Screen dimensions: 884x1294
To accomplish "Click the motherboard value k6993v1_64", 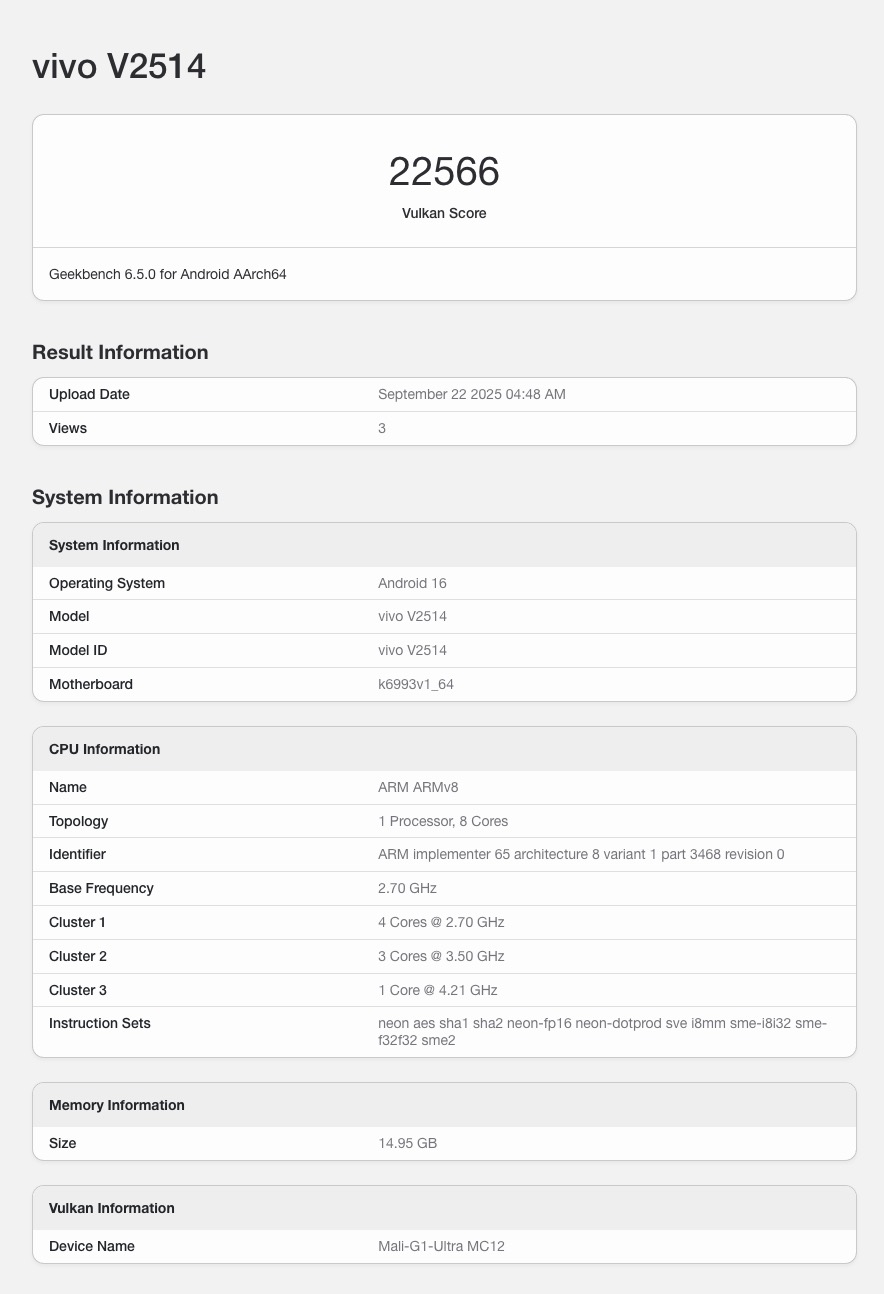I will coord(416,684).
